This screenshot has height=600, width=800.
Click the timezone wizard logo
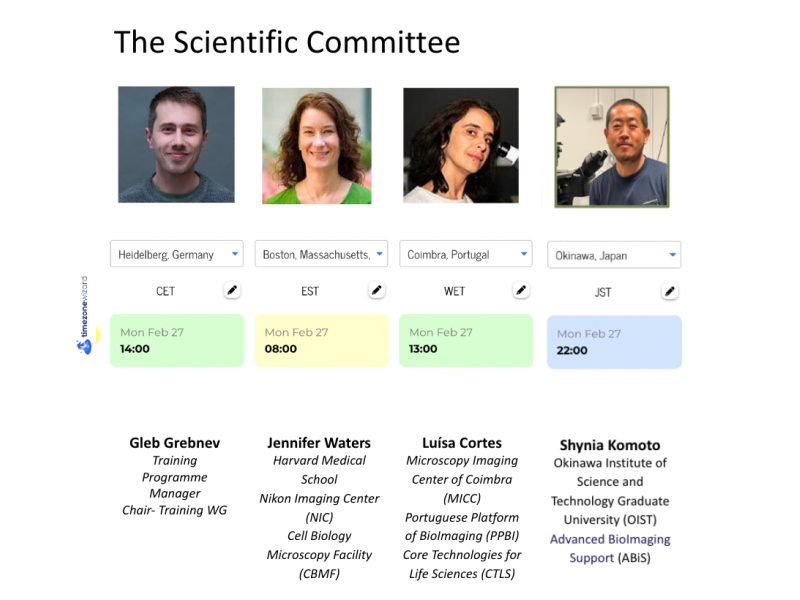(85, 315)
